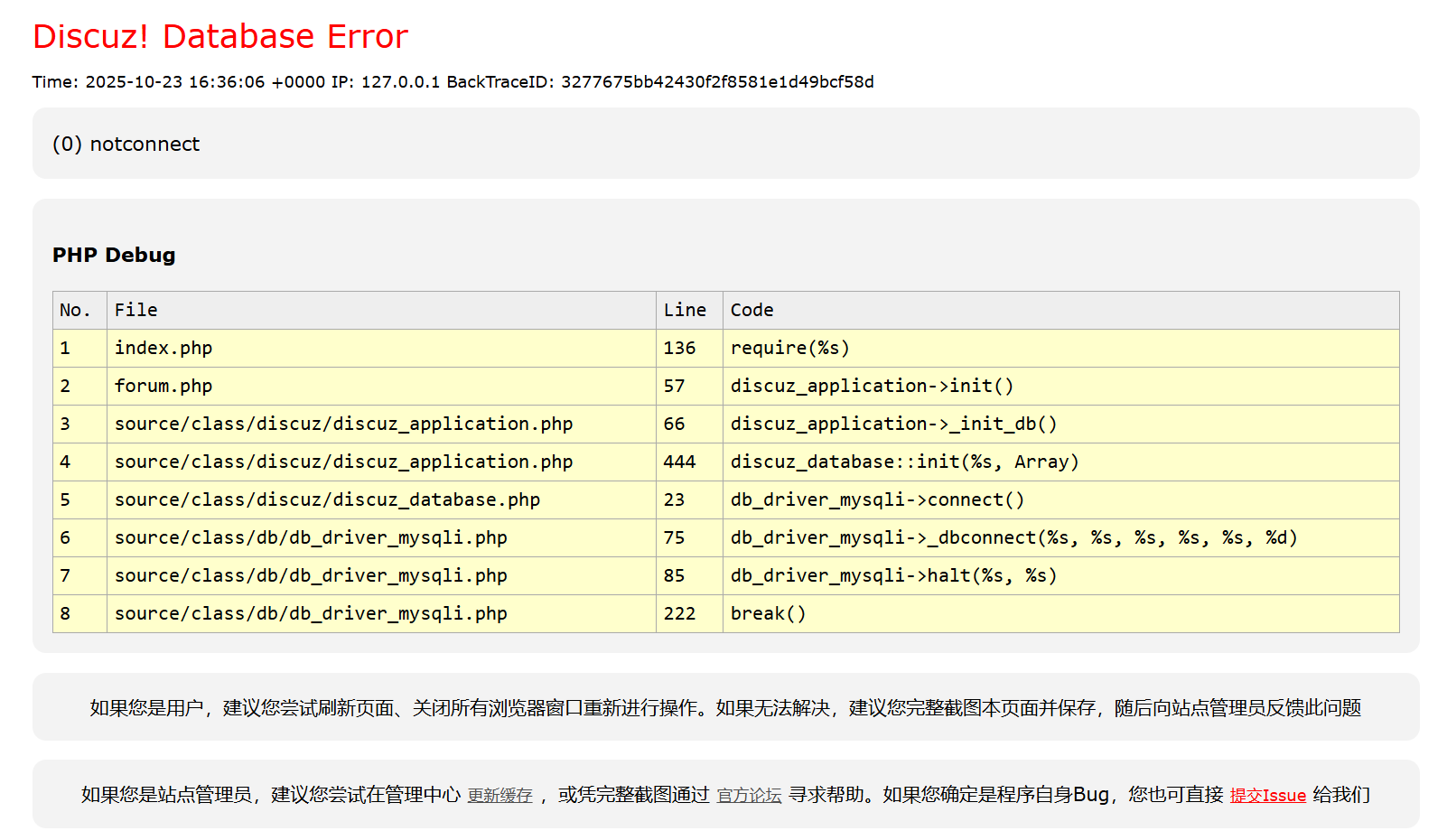1447x840 pixels.
Task: Click the PHP Debug heading
Action: pyautogui.click(x=114, y=256)
